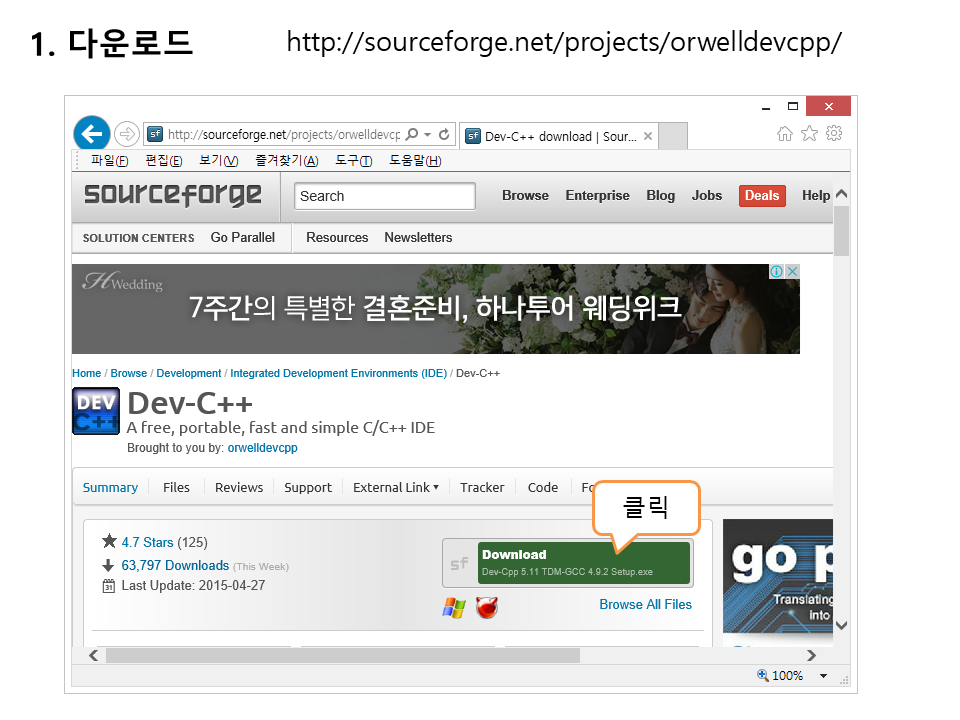Open the Enterprise navigation link

tap(598, 195)
